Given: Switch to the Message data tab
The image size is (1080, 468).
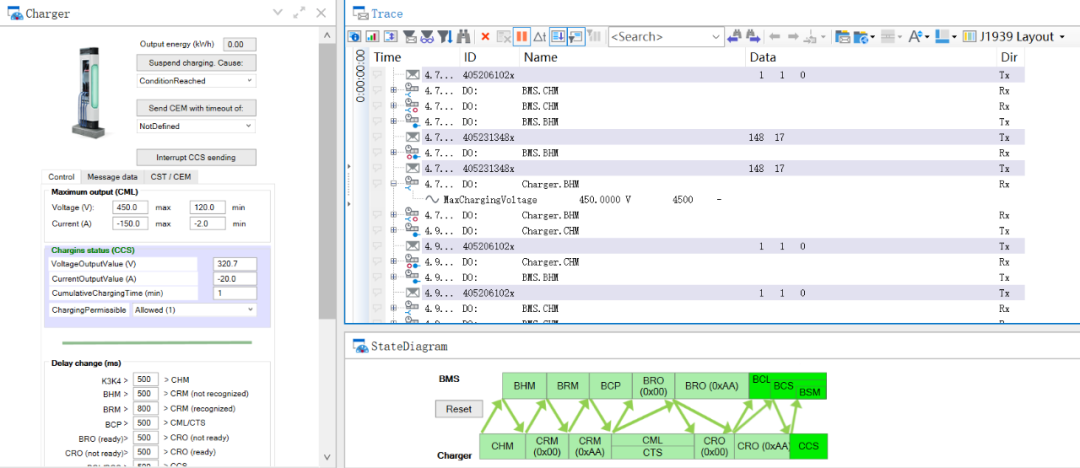Looking at the screenshot, I should click(x=112, y=177).
